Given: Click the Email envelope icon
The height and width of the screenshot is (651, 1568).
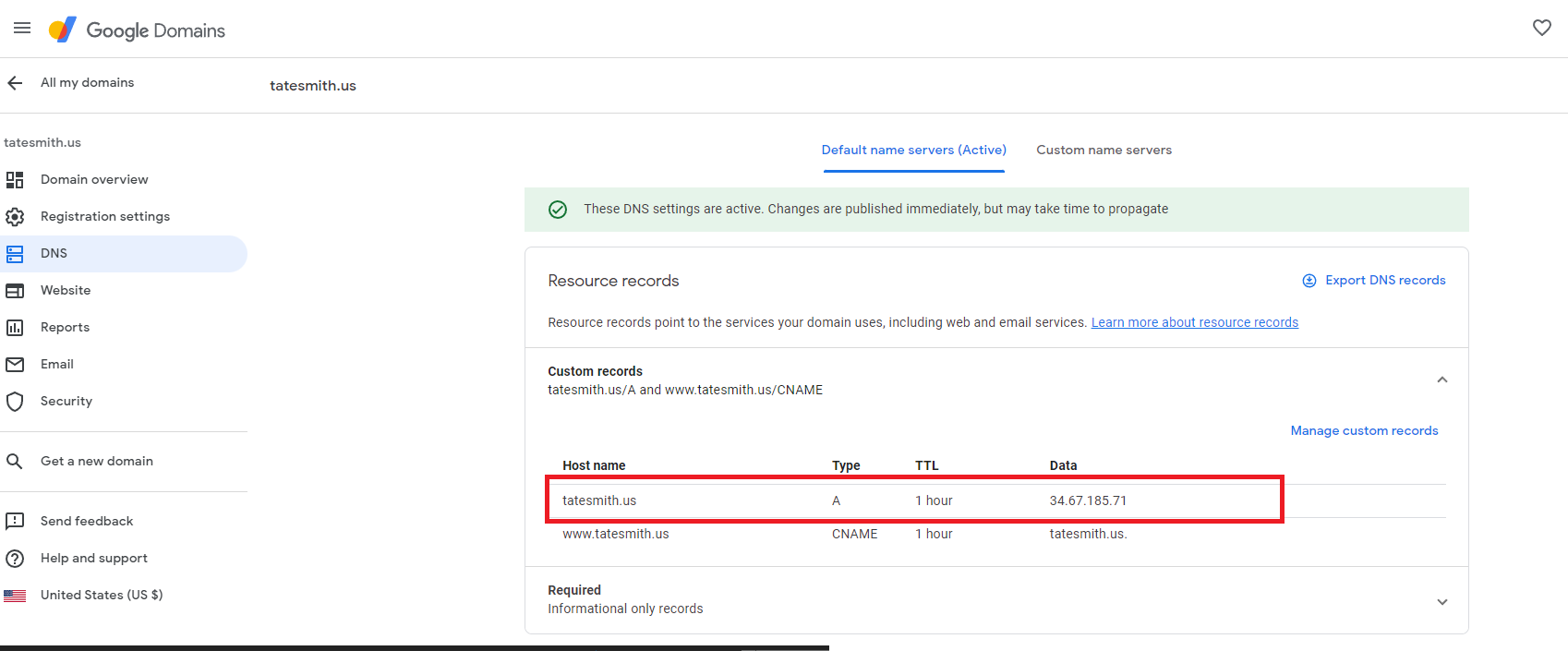Looking at the screenshot, I should [x=15, y=365].
